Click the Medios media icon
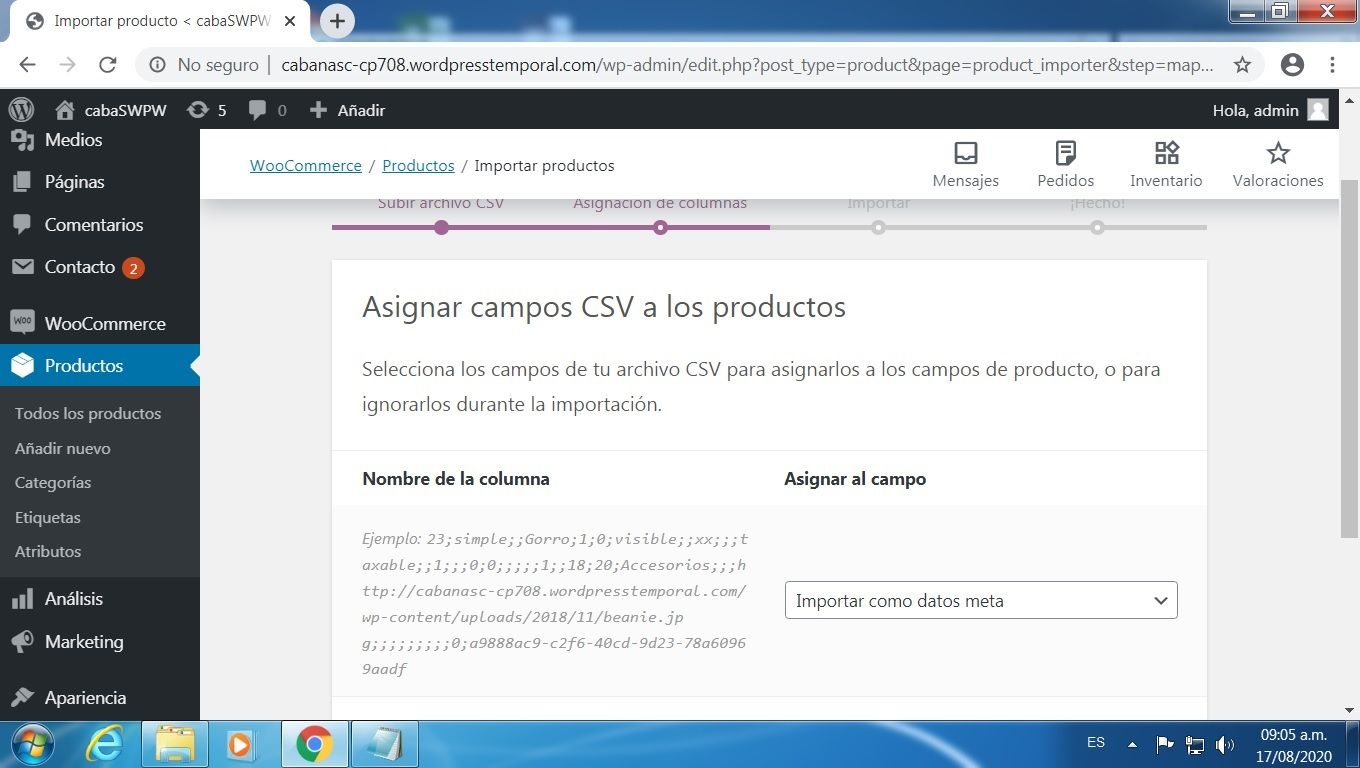Viewport: 1360px width, 768px height. 22,140
